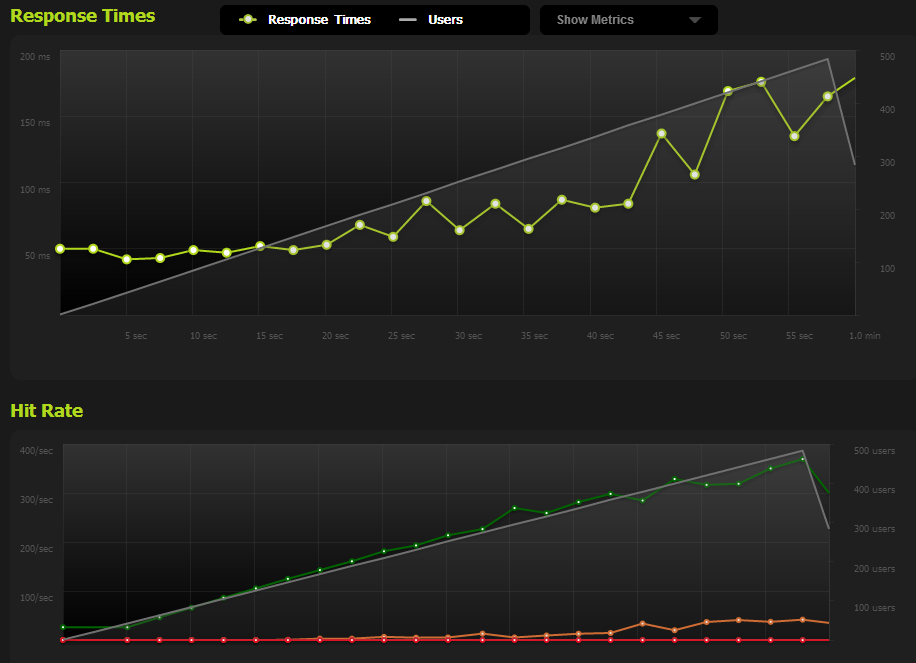
Task: Click the 400 label on Response Times right axis
Action: (887, 110)
